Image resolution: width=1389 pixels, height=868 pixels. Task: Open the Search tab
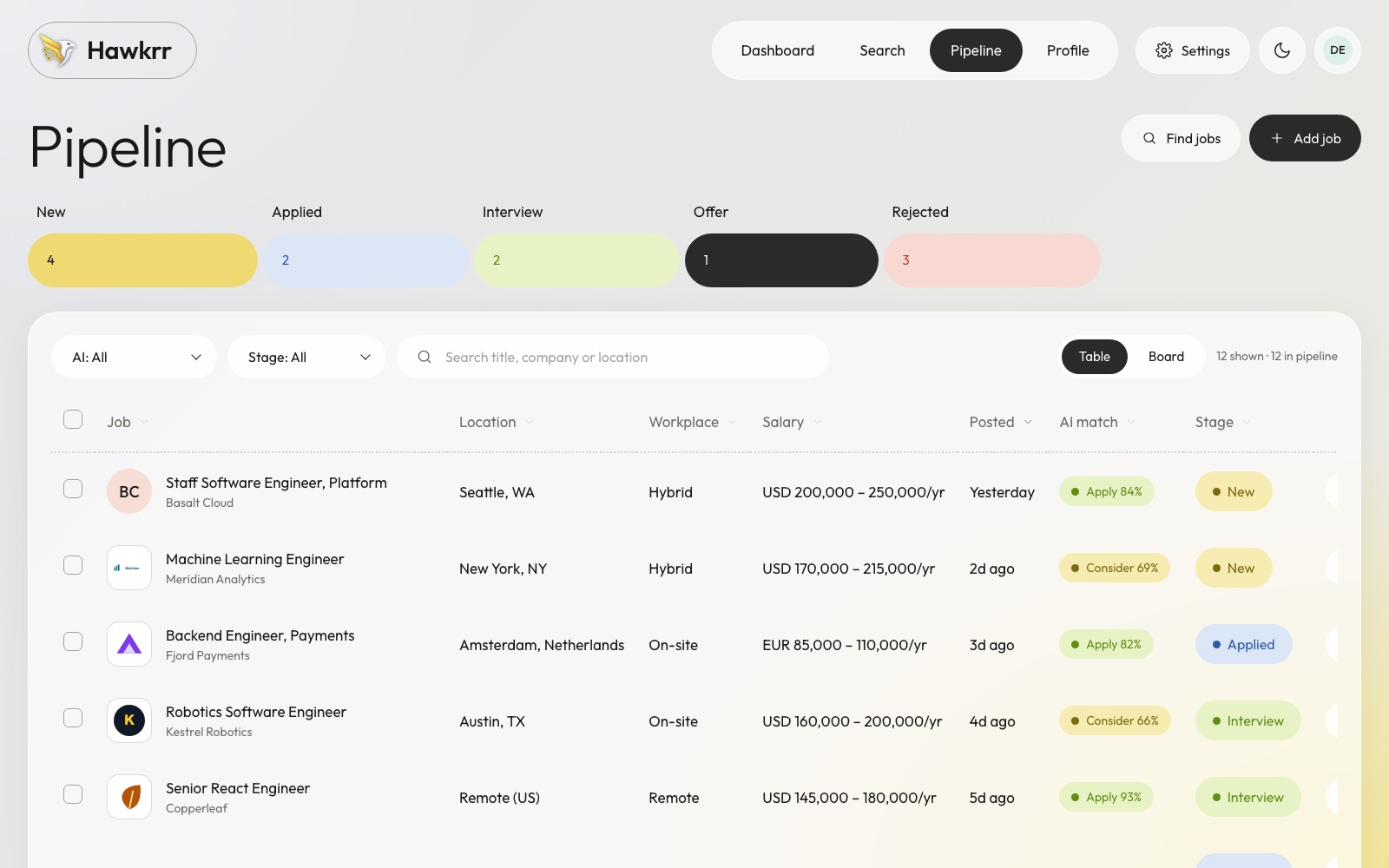pyautogui.click(x=882, y=50)
